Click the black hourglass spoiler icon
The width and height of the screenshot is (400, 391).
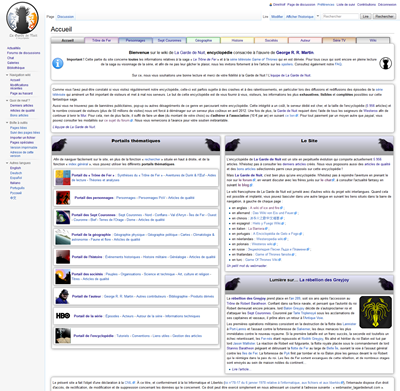(385, 63)
